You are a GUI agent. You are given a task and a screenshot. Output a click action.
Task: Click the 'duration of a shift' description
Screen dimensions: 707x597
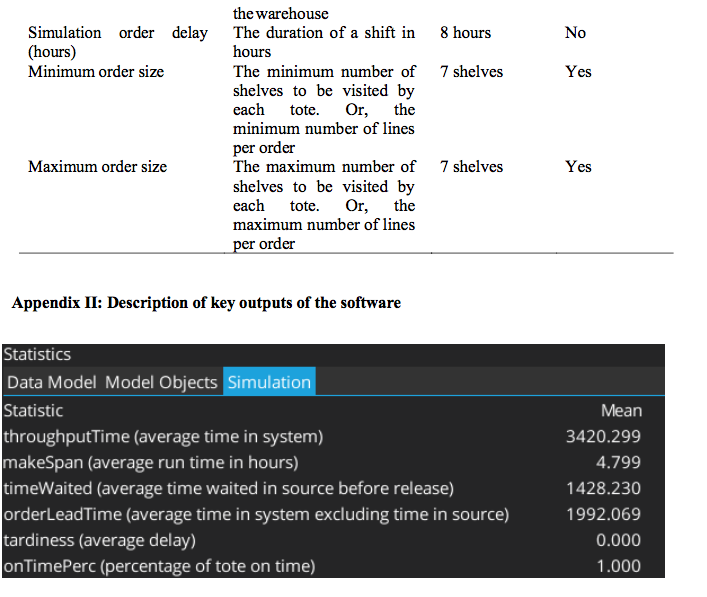point(324,42)
